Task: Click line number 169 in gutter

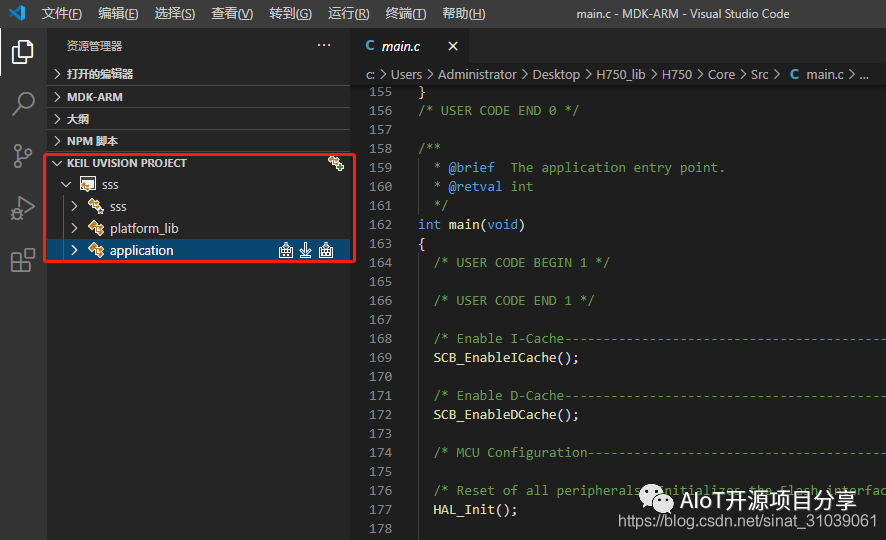Action: point(380,358)
